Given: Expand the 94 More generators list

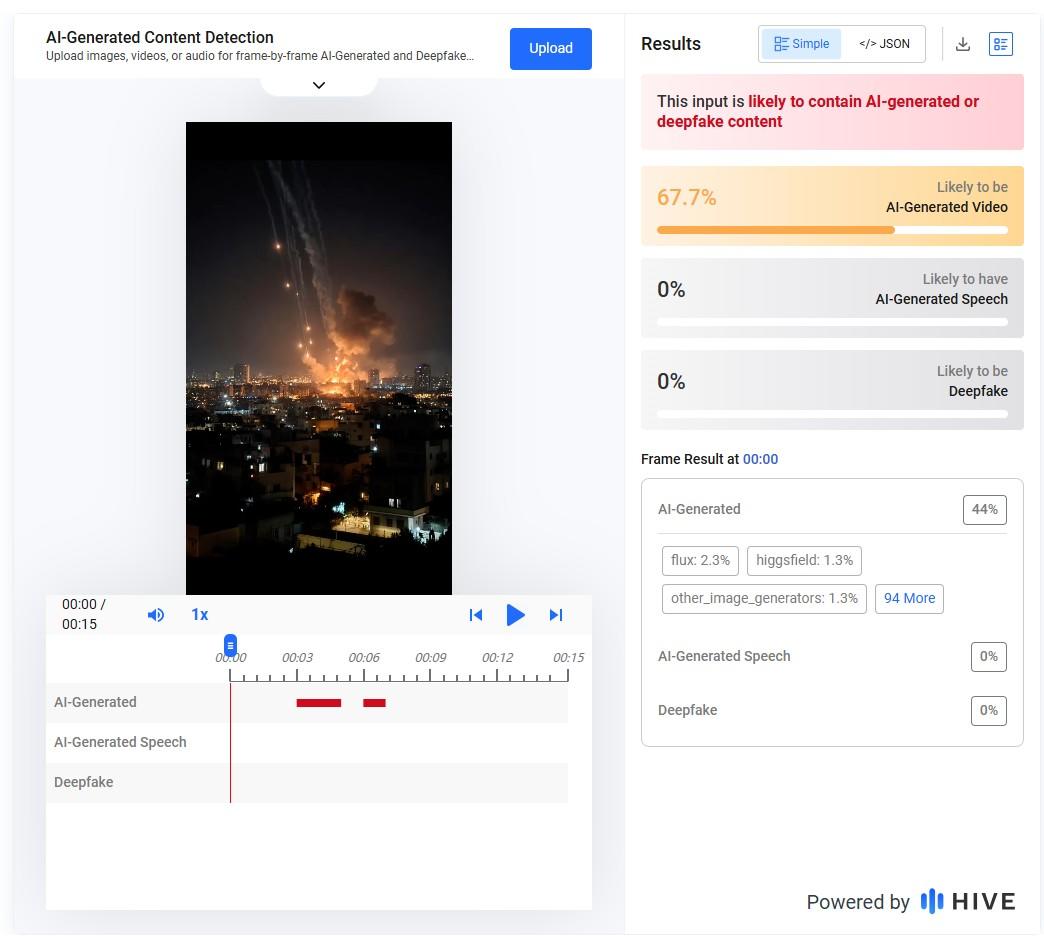Looking at the screenshot, I should (909, 598).
